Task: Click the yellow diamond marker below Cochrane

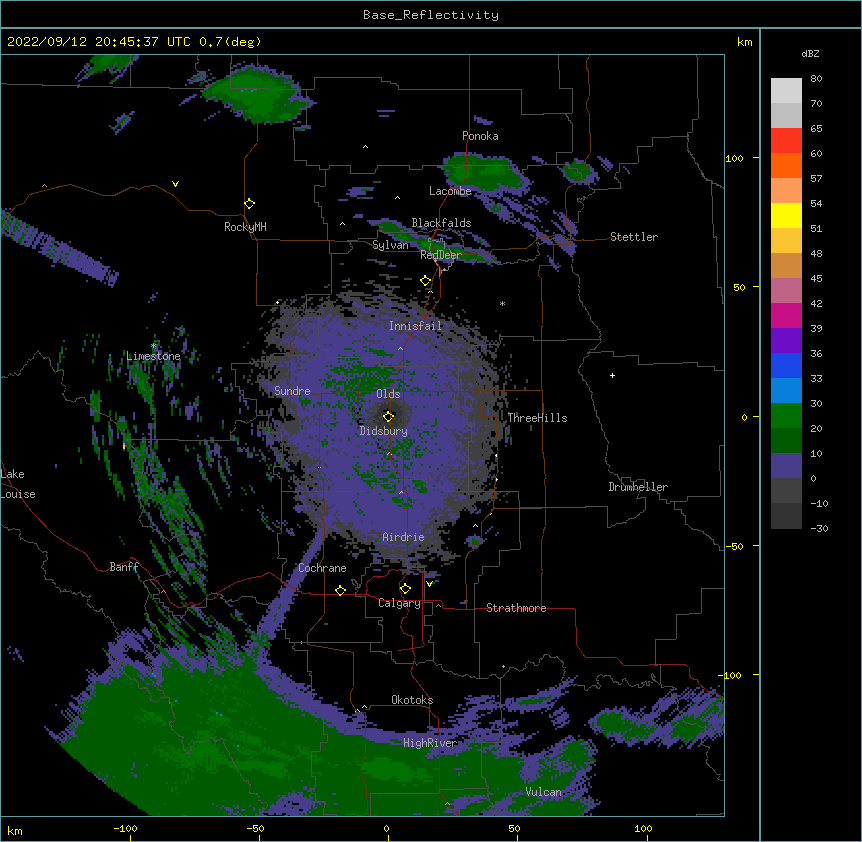Action: tap(340, 590)
